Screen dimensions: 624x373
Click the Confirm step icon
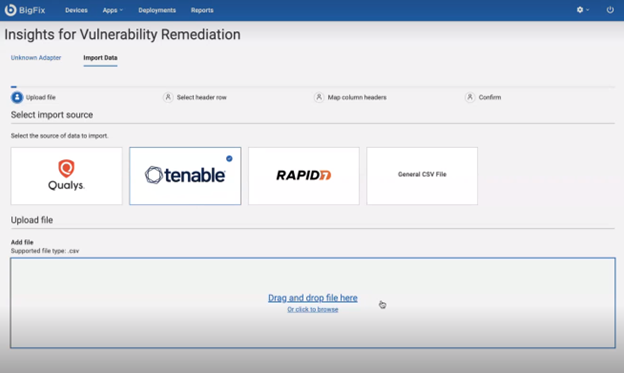[470, 97]
